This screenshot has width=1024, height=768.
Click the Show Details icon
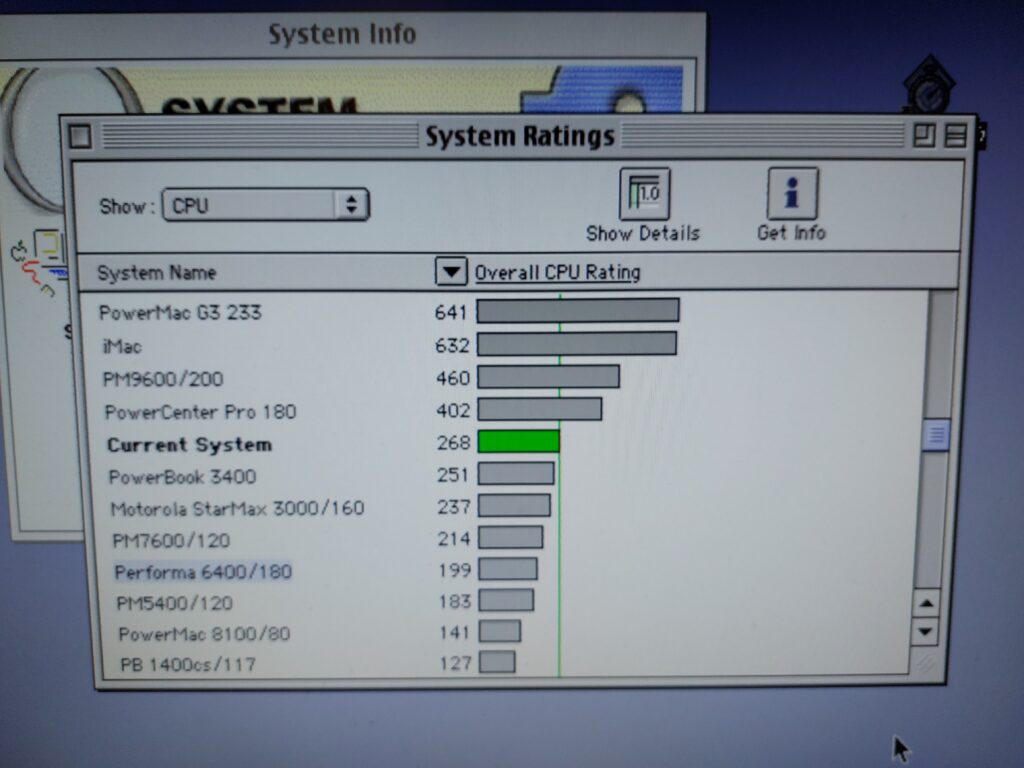644,194
